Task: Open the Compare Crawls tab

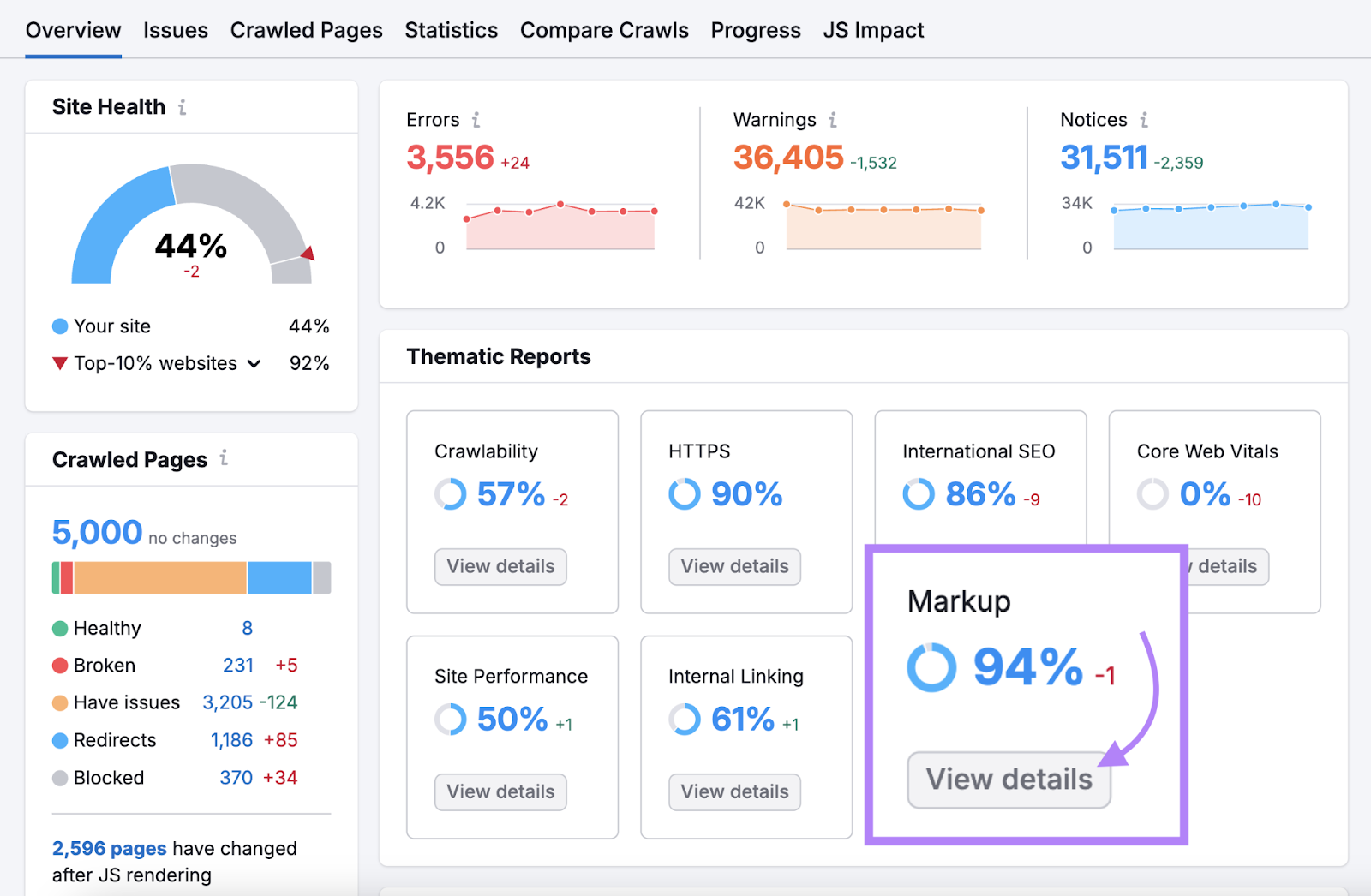Action: click(603, 31)
